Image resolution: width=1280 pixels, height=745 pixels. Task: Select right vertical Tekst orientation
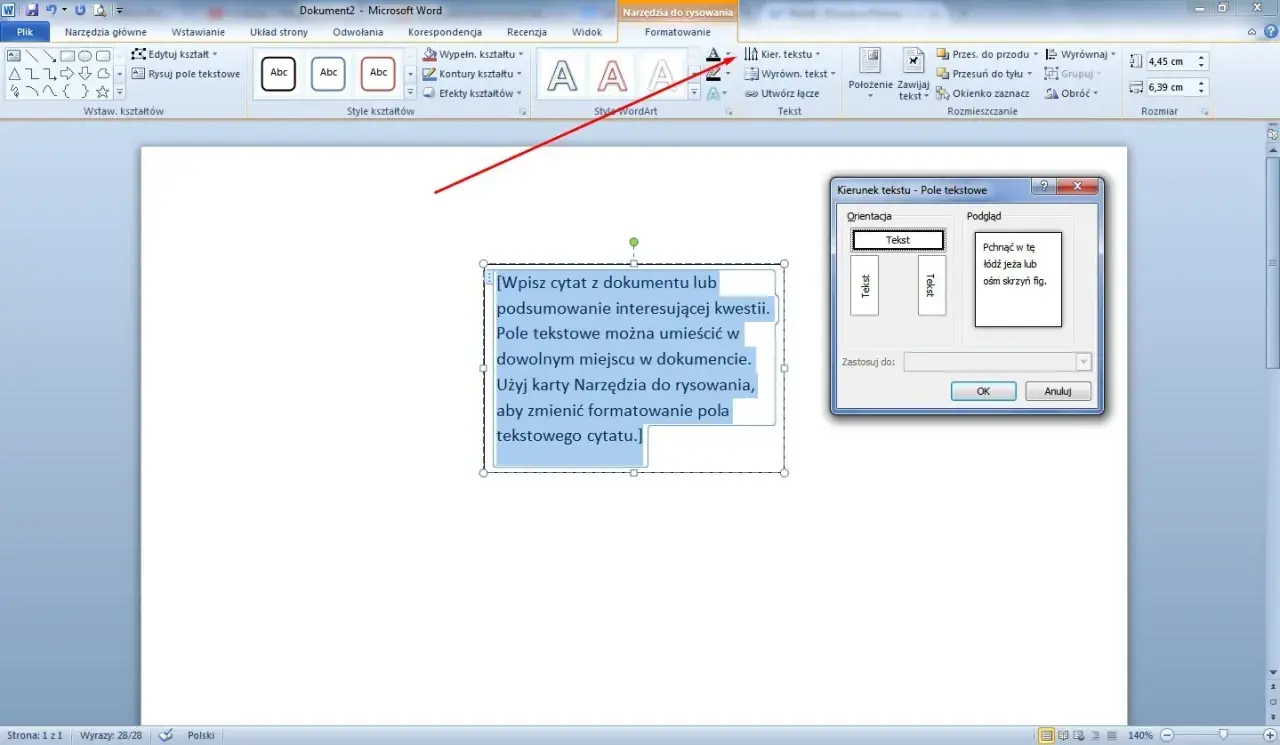(x=931, y=285)
